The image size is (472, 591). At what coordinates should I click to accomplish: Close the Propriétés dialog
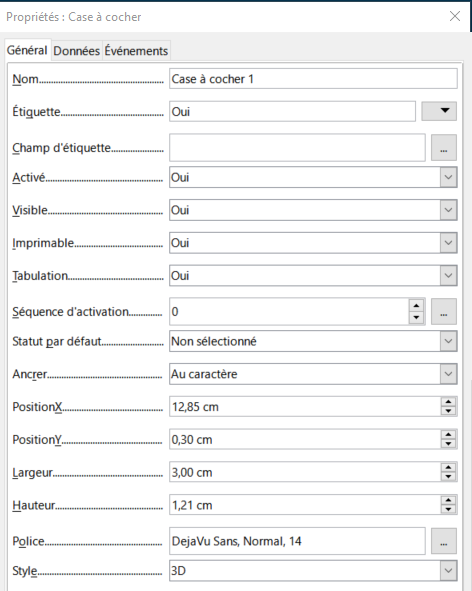coord(455,16)
